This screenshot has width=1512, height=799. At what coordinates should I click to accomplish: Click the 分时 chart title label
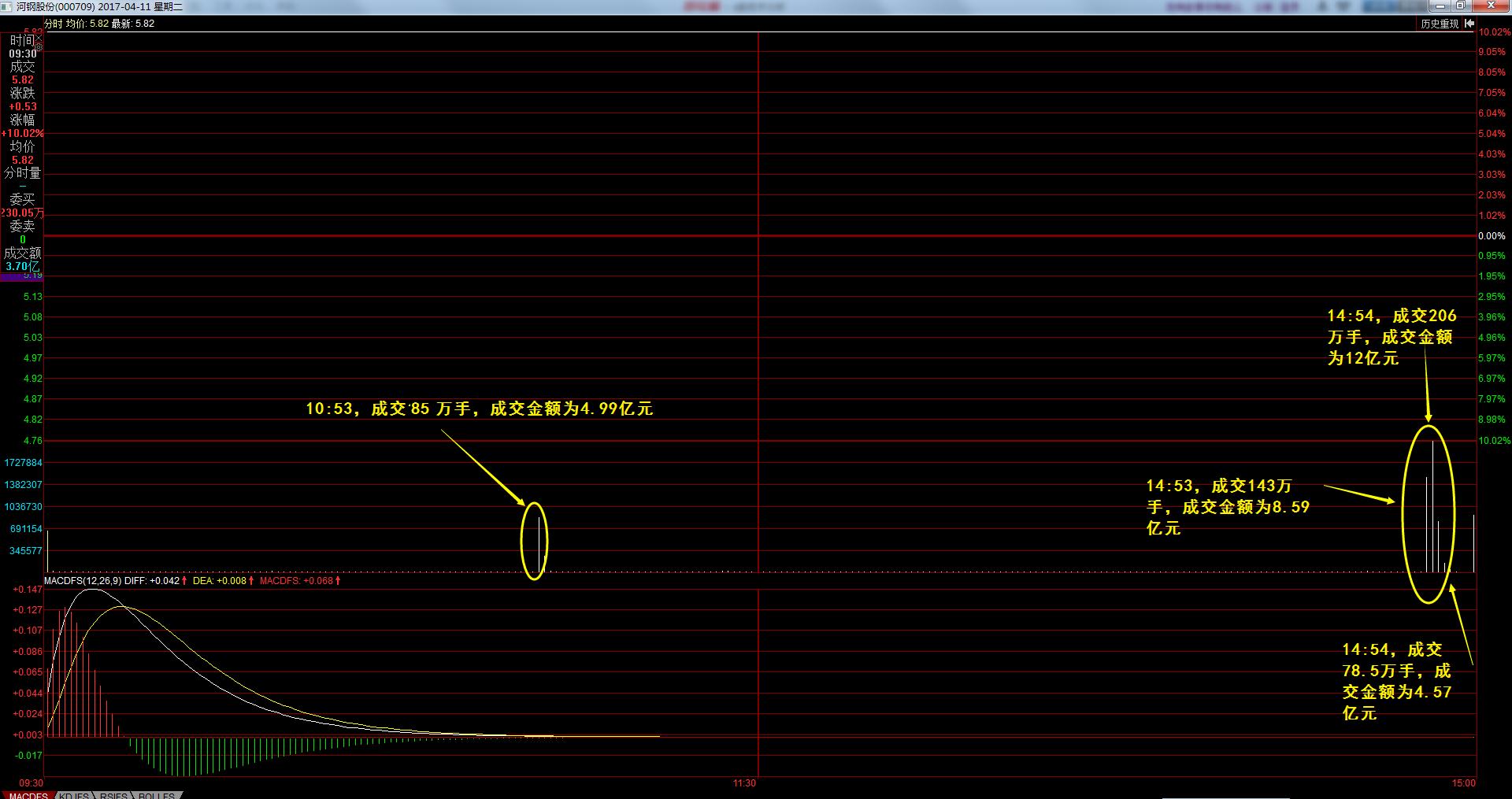[x=53, y=24]
